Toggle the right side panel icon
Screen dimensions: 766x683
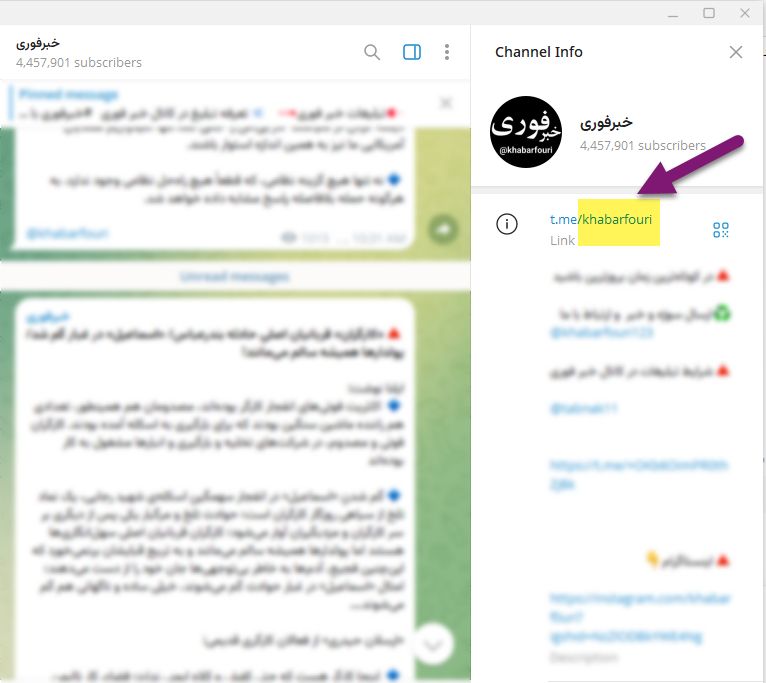click(x=412, y=52)
